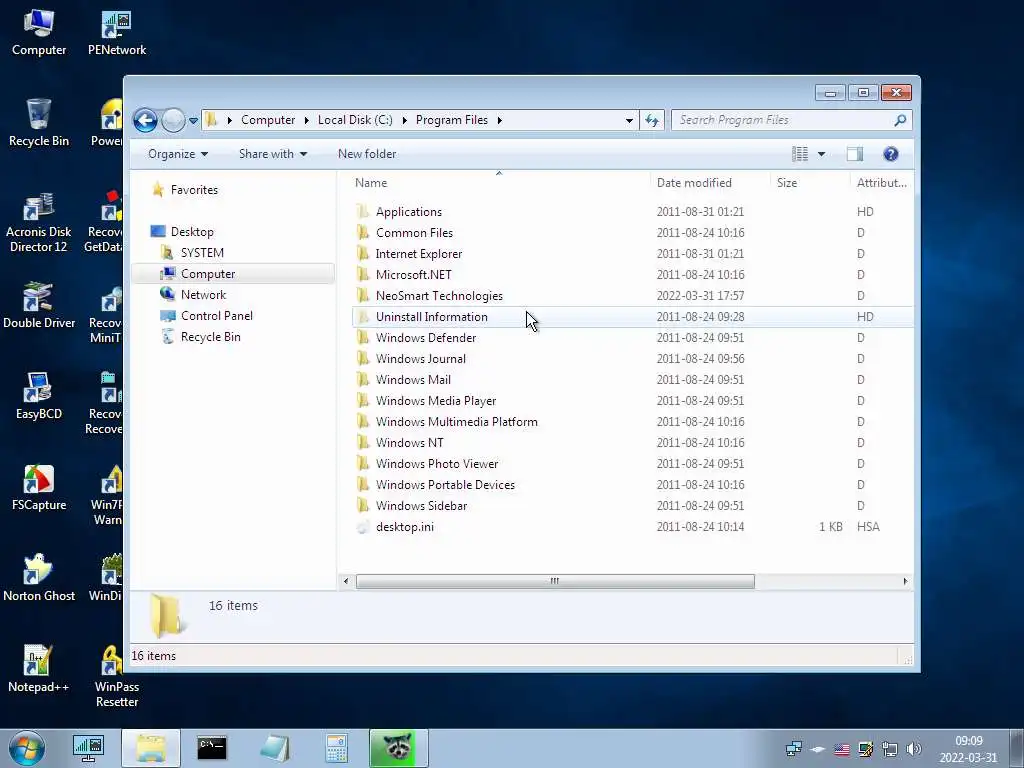Viewport: 1024px width, 768px height.
Task: Expand the arrow after Program Files breadcrumb
Action: [x=500, y=120]
